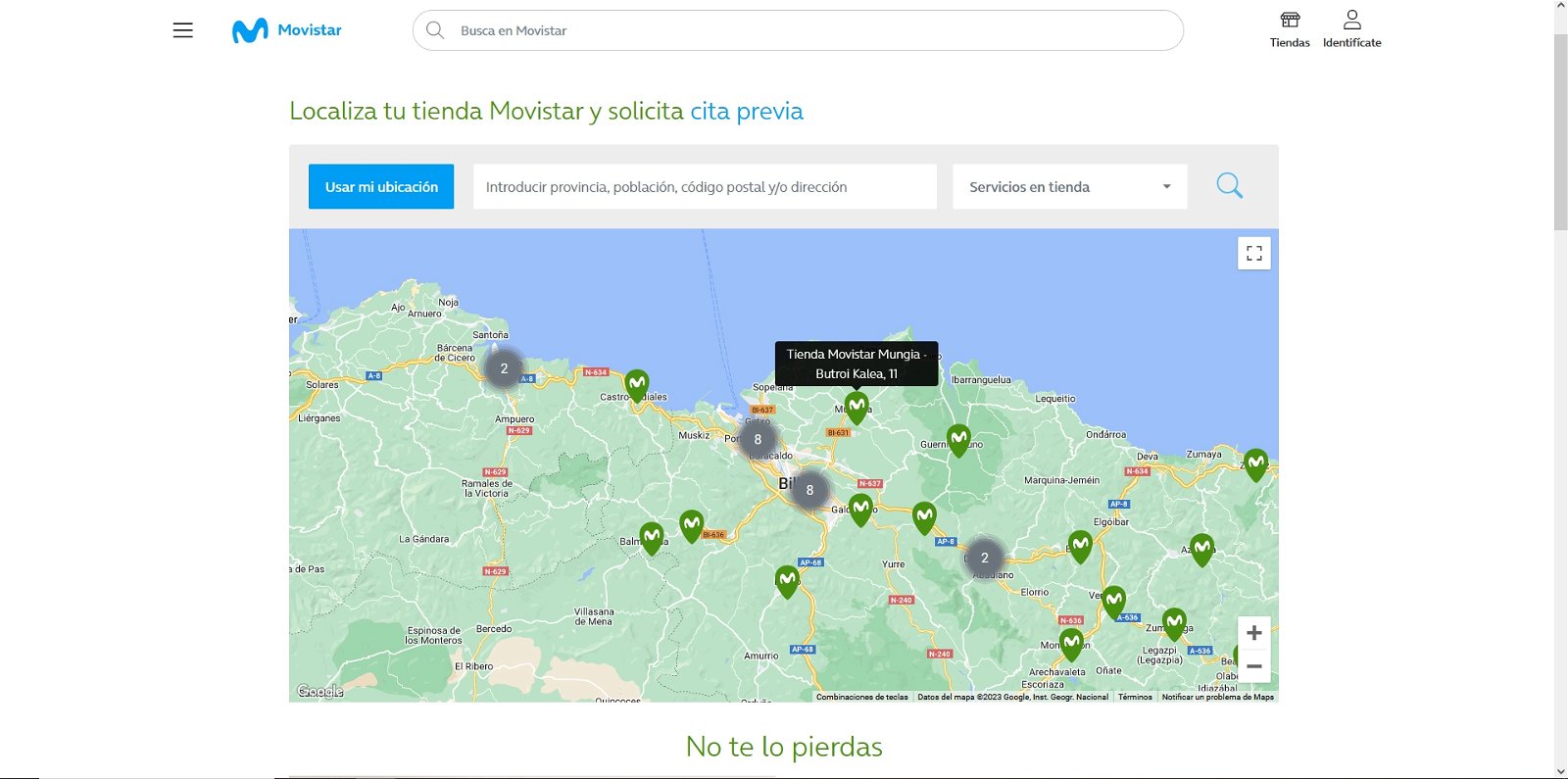1568x779 pixels.
Task: Open Combinaciones de teclas shortcuts
Action: pos(861,697)
